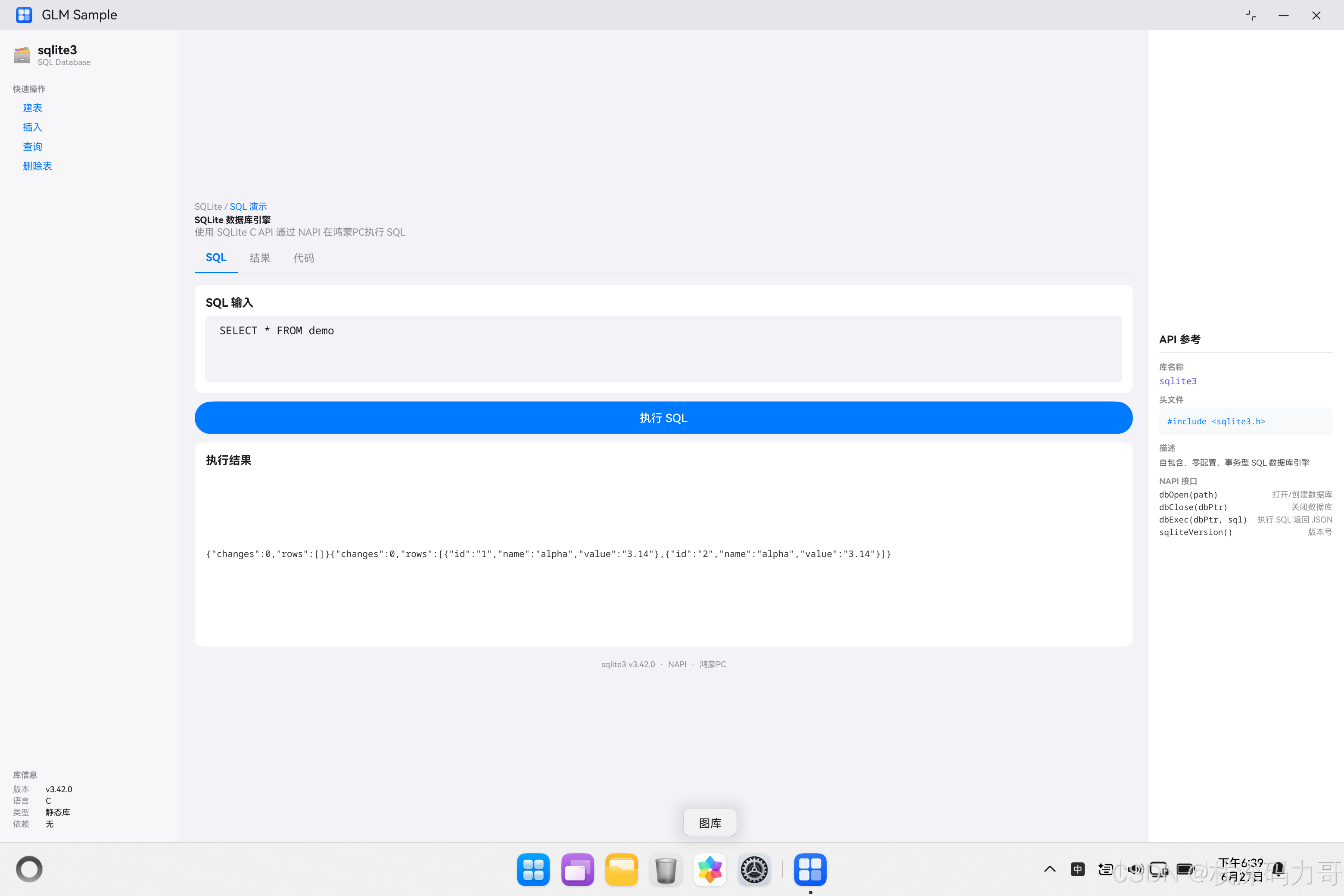Viewport: 1344px width, 896px height.
Task: Click the sqlite3 title in sidebar header
Action: (57, 50)
